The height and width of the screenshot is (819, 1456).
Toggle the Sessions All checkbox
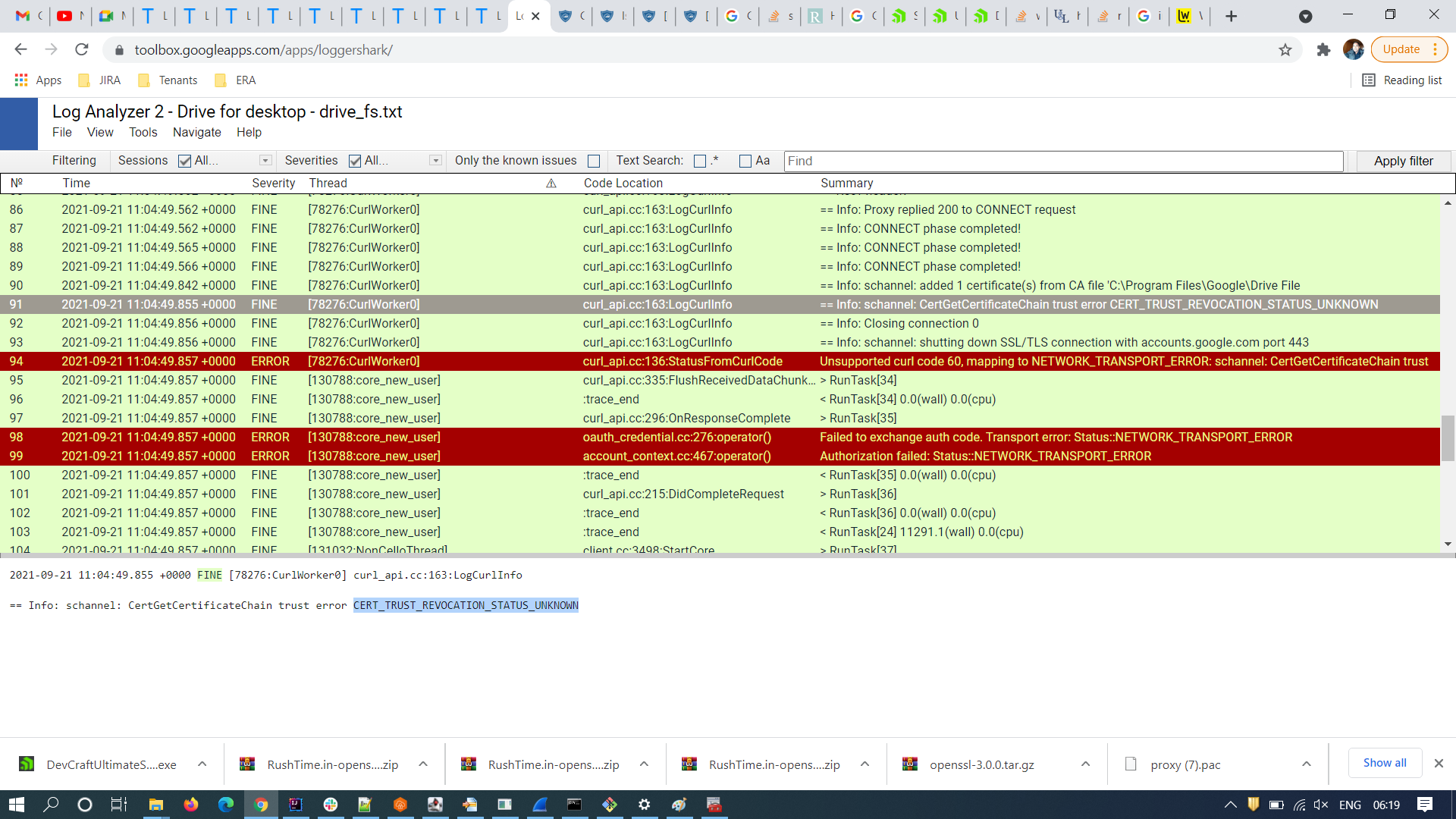184,161
